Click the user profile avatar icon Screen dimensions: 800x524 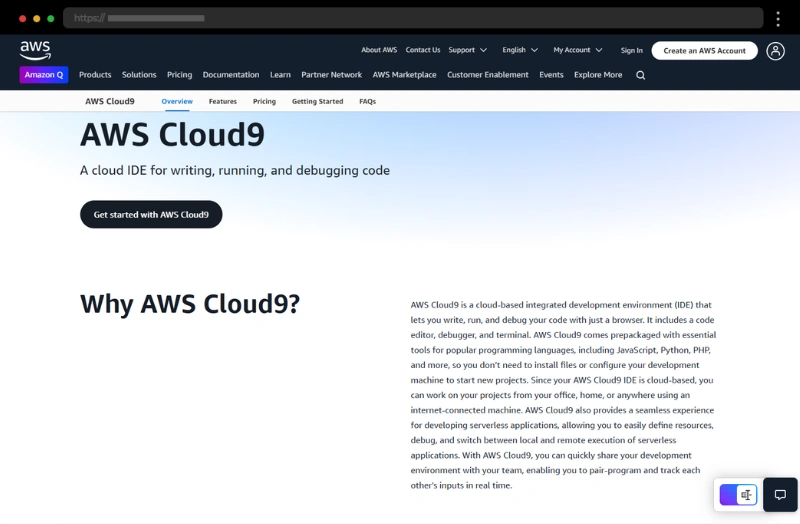point(775,51)
